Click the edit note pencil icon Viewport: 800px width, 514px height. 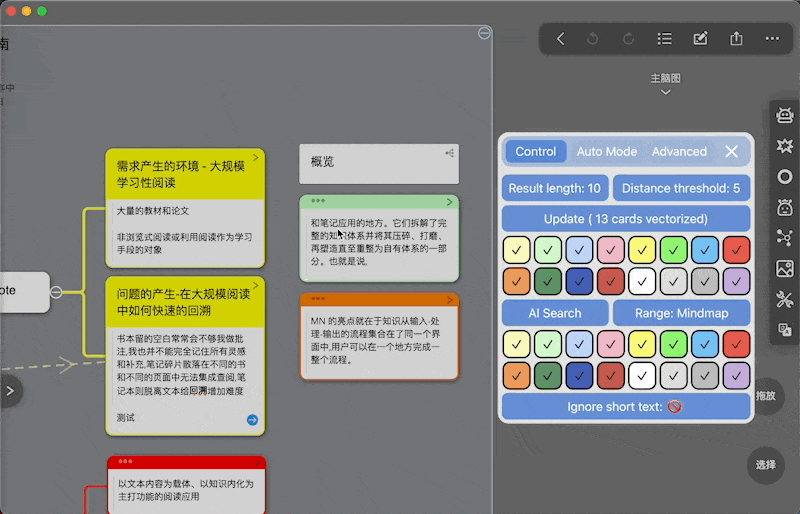(700, 39)
